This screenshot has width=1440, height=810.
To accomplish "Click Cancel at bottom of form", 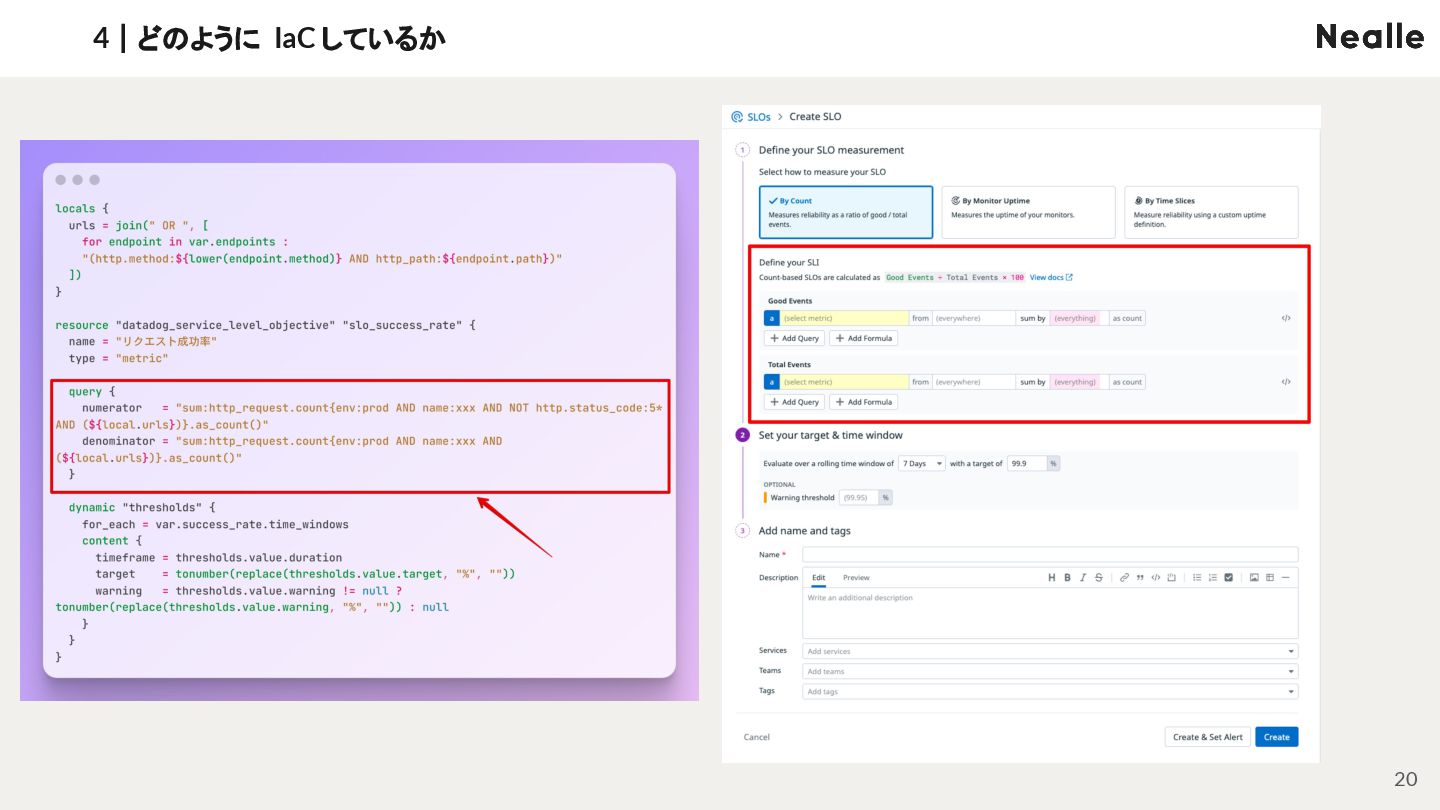I will click(757, 737).
